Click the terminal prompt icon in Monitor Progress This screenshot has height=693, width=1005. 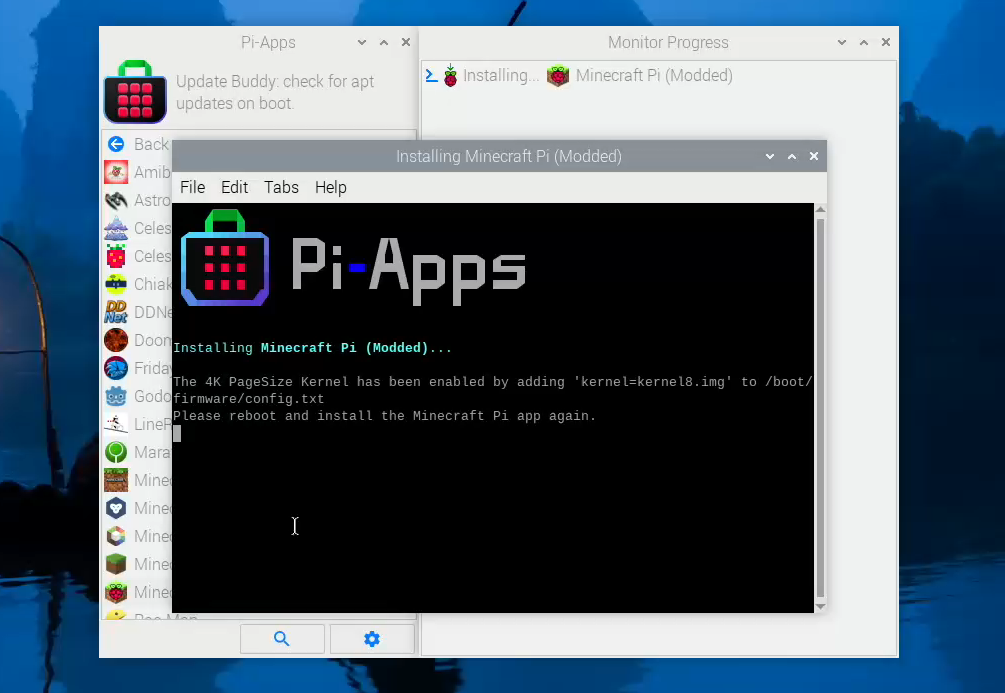pos(432,76)
